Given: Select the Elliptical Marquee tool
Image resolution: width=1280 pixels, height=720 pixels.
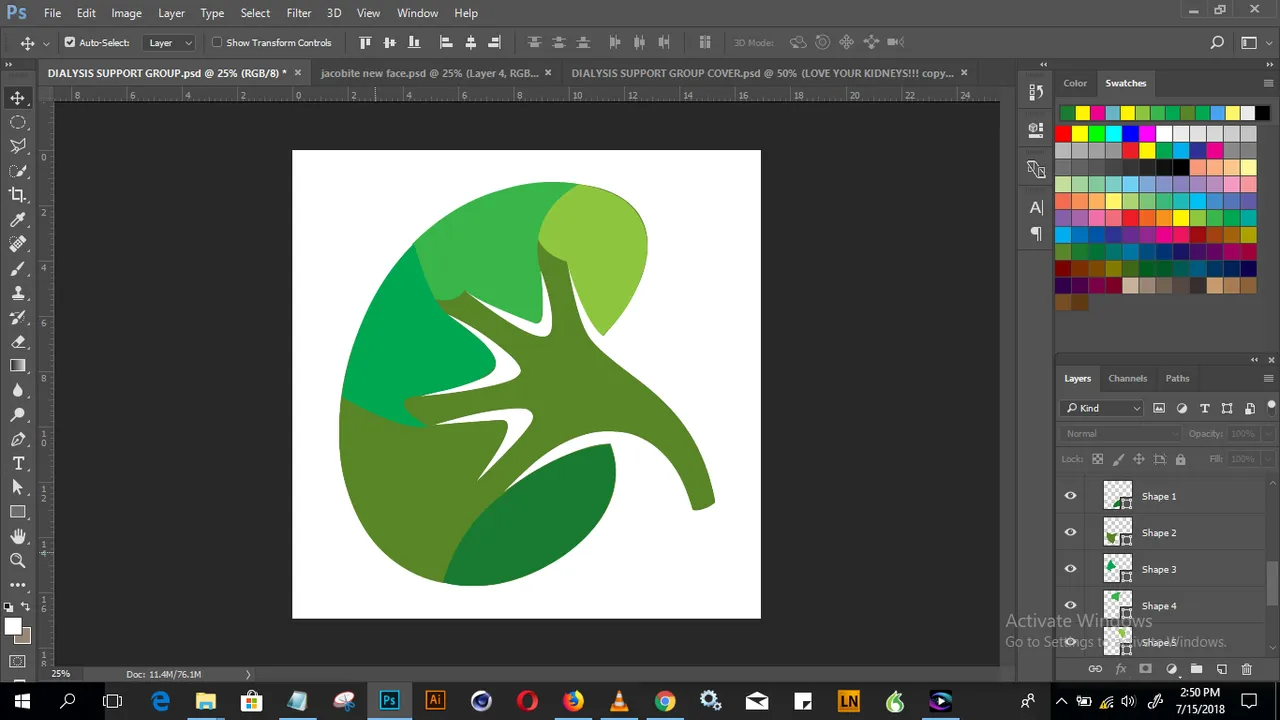Looking at the screenshot, I should [18, 122].
